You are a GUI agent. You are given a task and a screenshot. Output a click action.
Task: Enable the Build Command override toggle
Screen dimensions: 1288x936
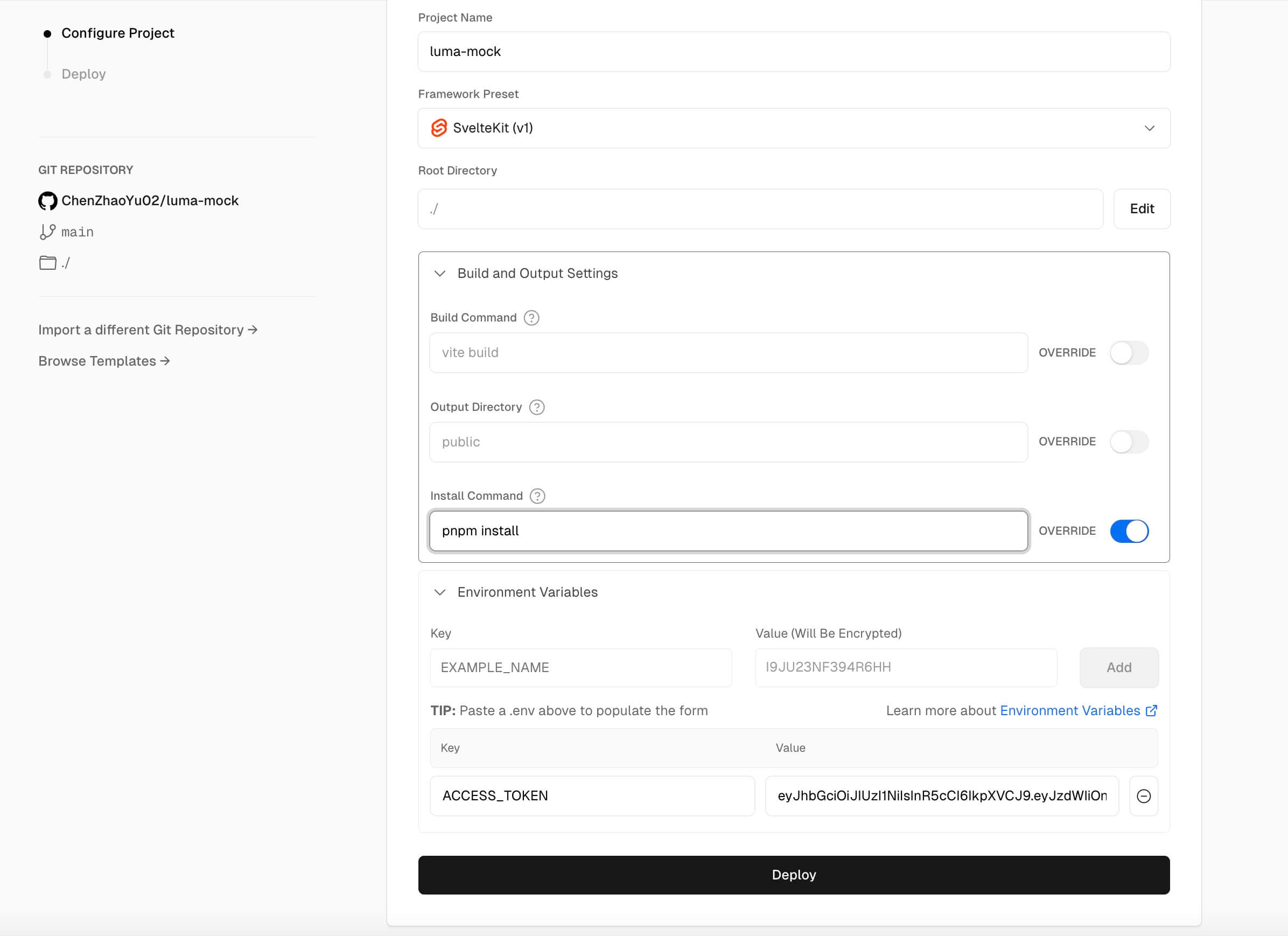point(1129,353)
